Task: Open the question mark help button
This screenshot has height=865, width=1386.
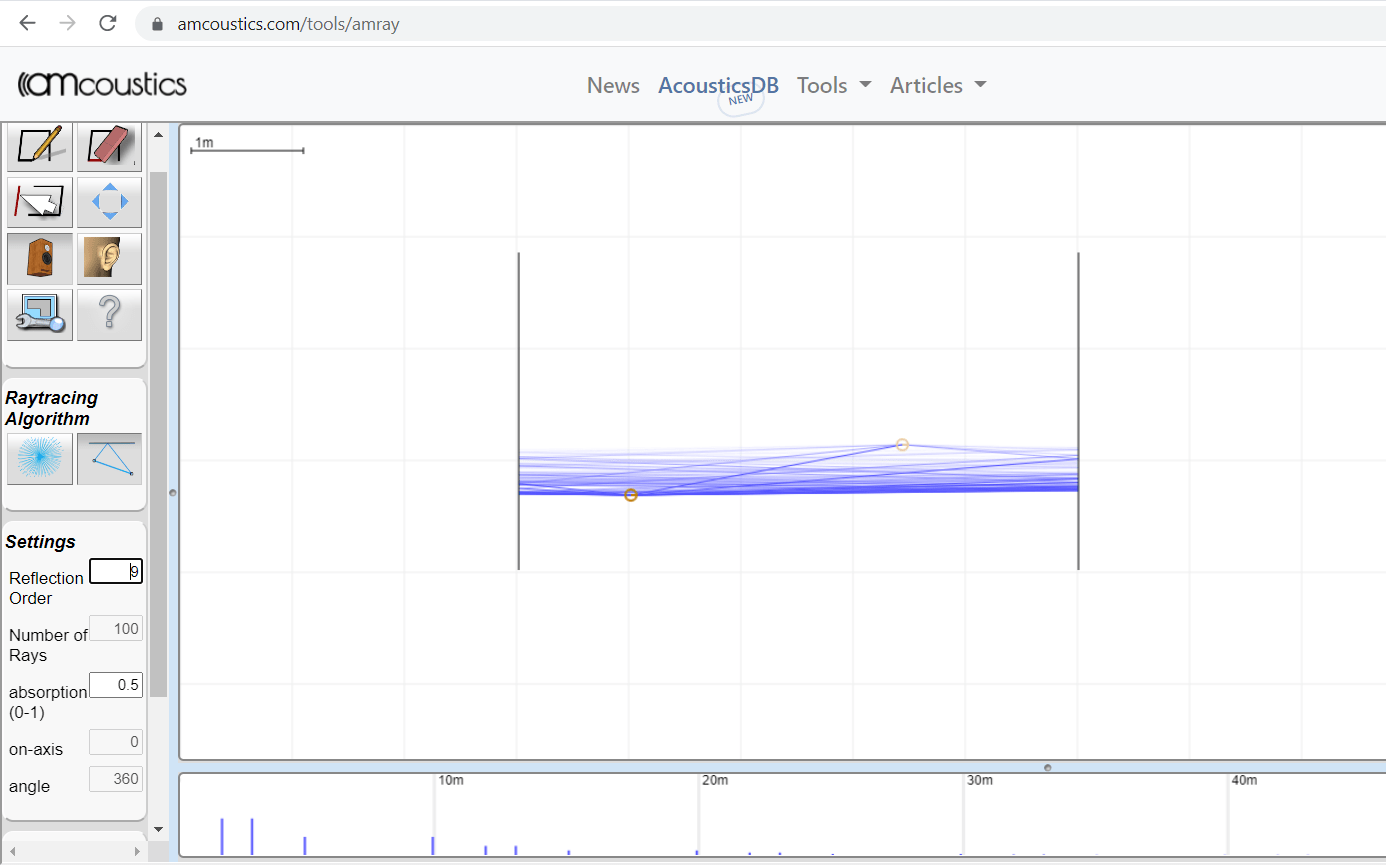Action: point(109,315)
